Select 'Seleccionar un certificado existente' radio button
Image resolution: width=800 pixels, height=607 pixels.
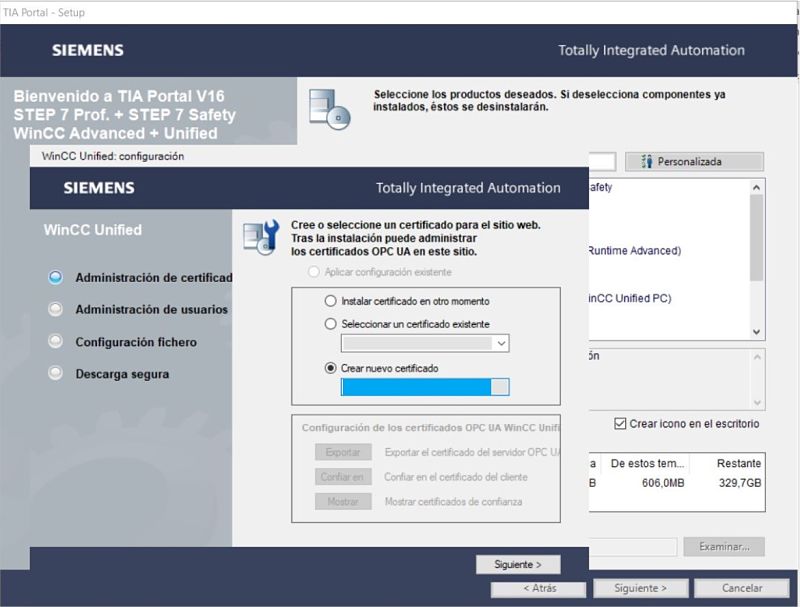click(x=331, y=324)
